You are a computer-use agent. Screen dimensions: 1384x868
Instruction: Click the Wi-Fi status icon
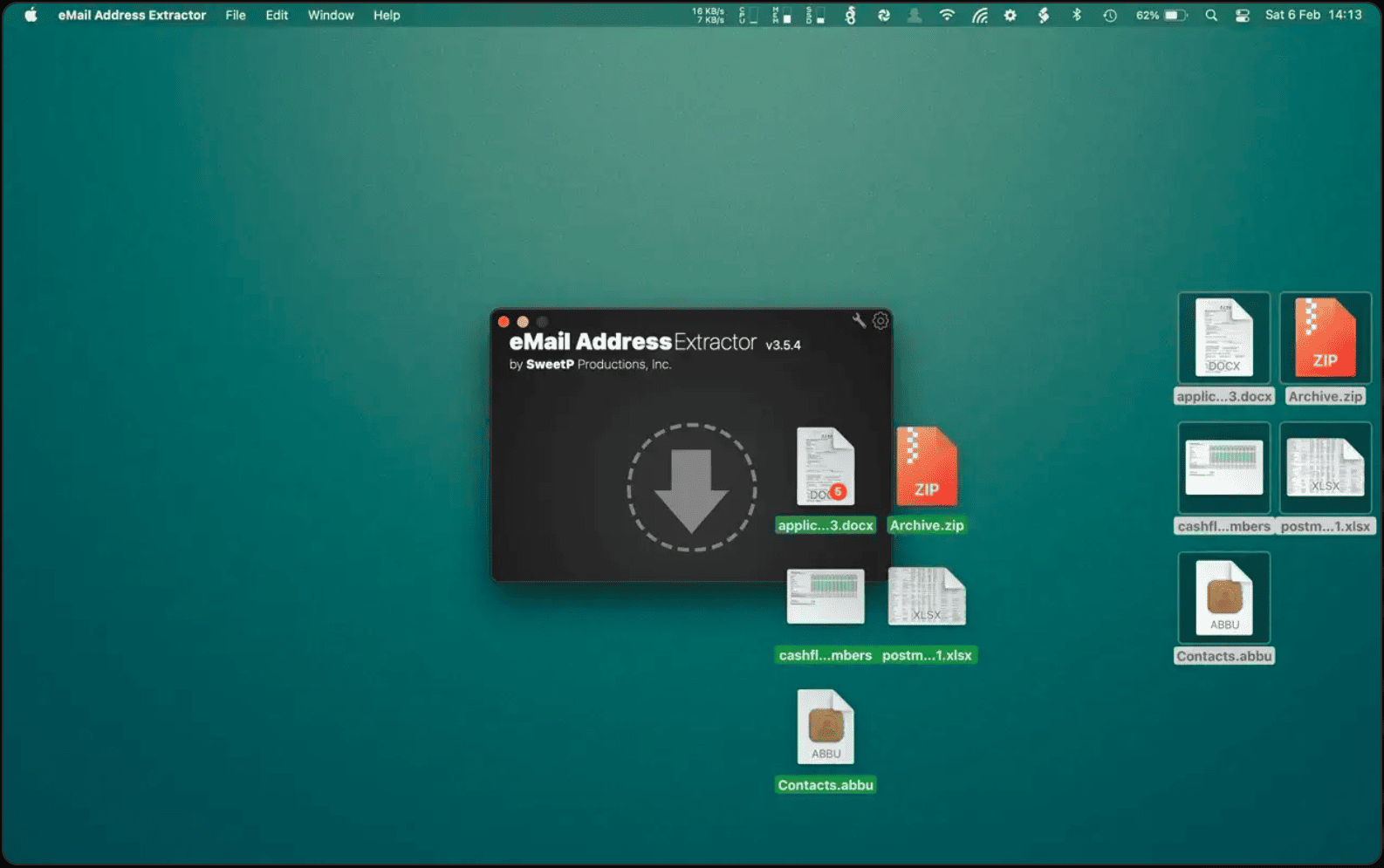coord(947,15)
